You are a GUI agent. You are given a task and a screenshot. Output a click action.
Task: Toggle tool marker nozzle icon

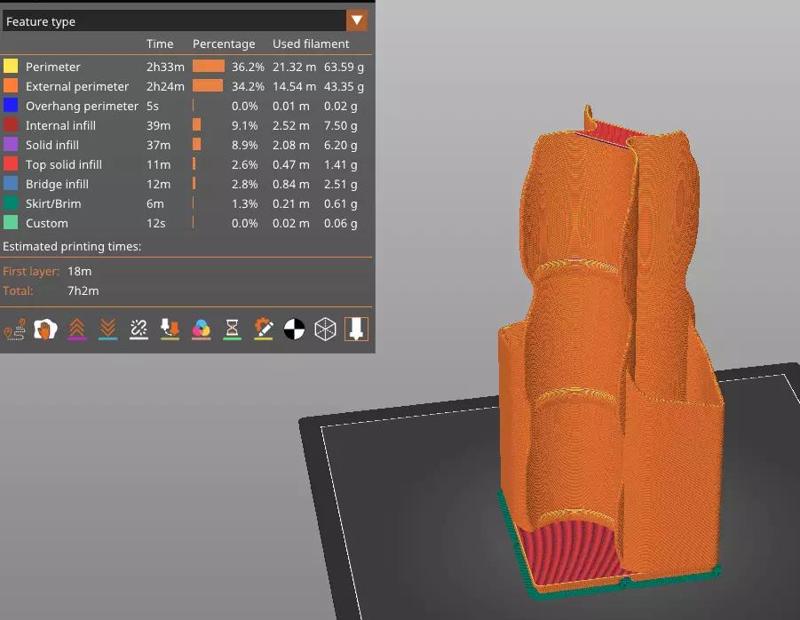(x=356, y=329)
